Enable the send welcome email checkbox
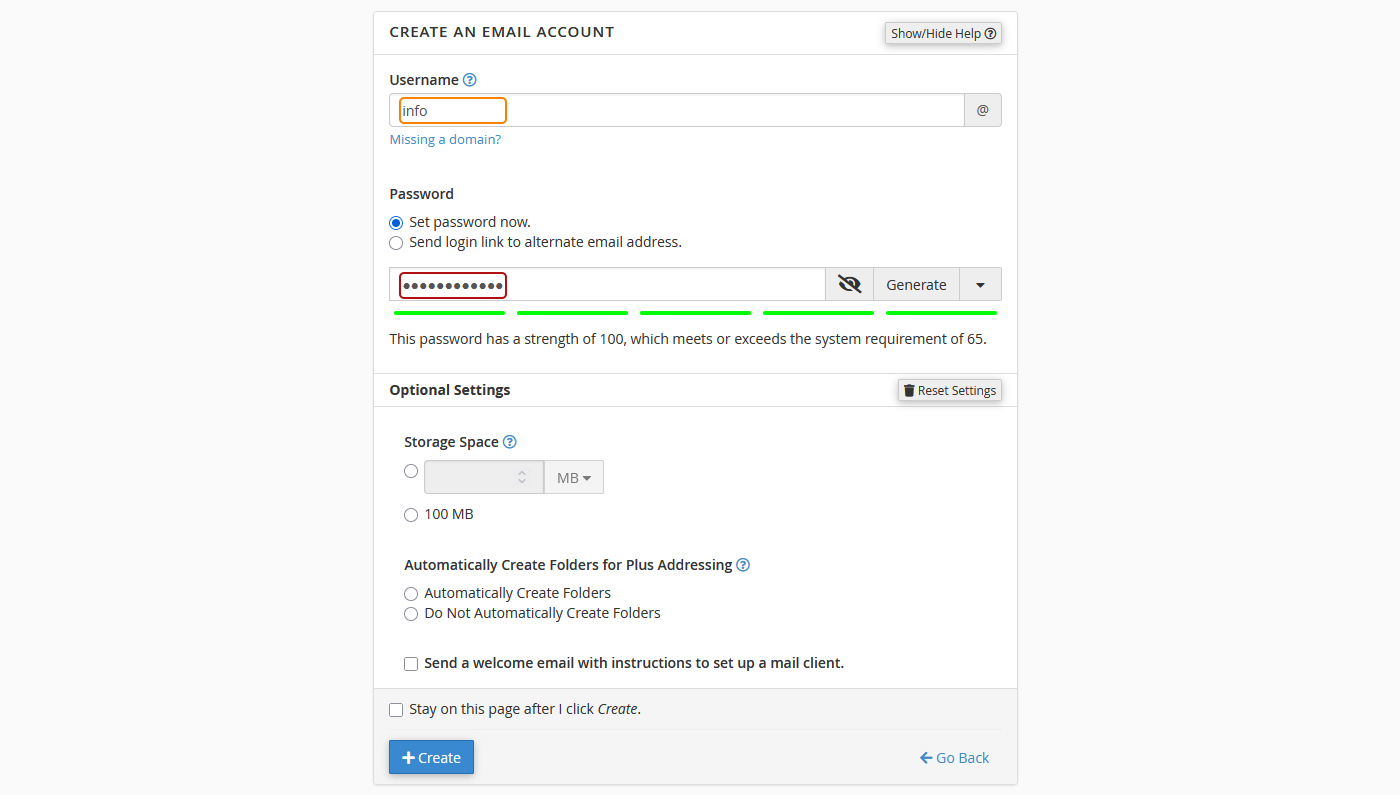The height and width of the screenshot is (795, 1400). click(x=411, y=664)
